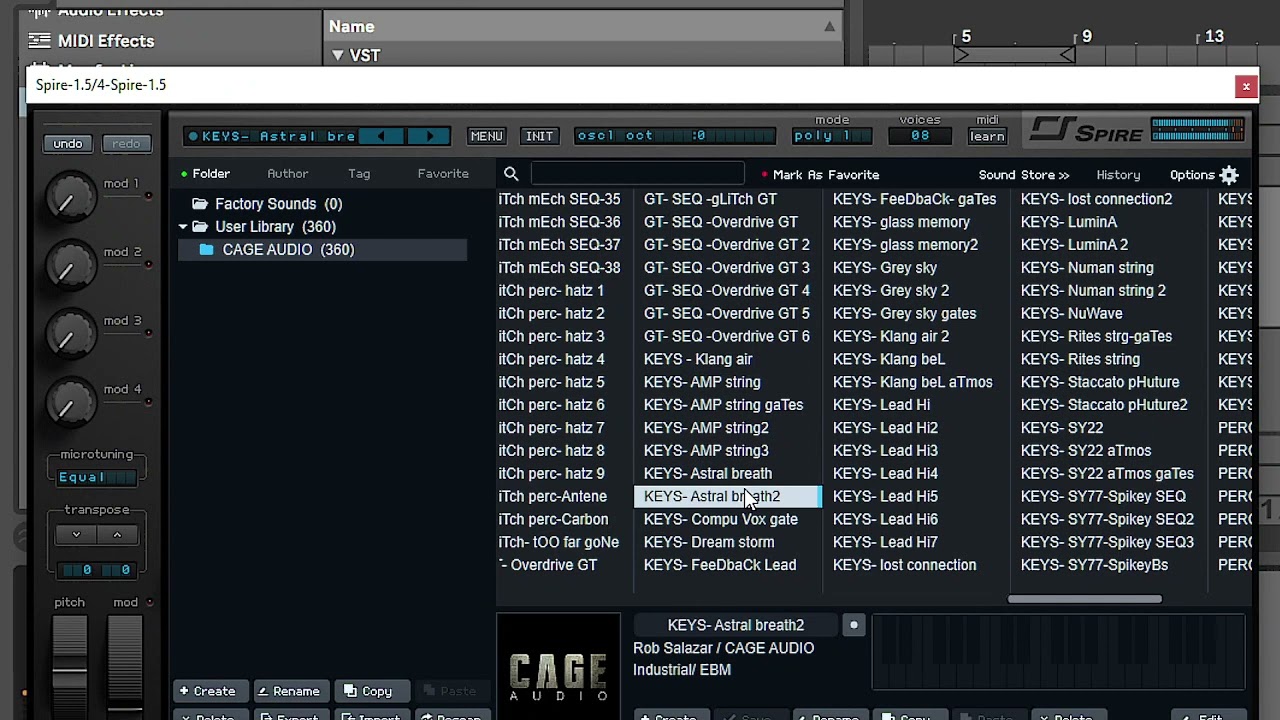Select preset KEYS- Compu Vox gate
The height and width of the screenshot is (720, 1280).
pyautogui.click(x=721, y=520)
